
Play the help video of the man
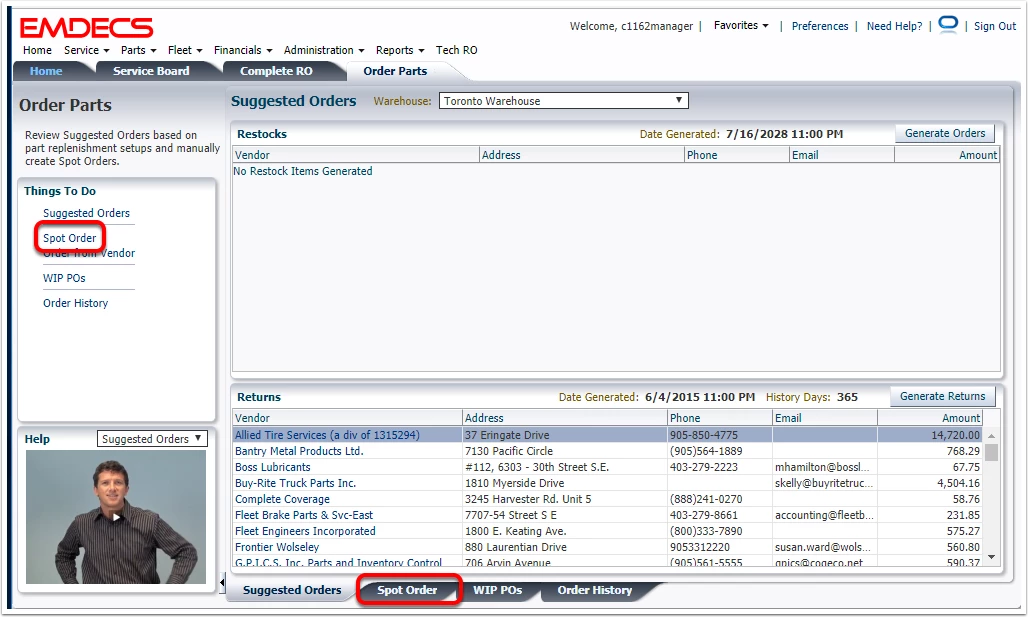coord(116,517)
